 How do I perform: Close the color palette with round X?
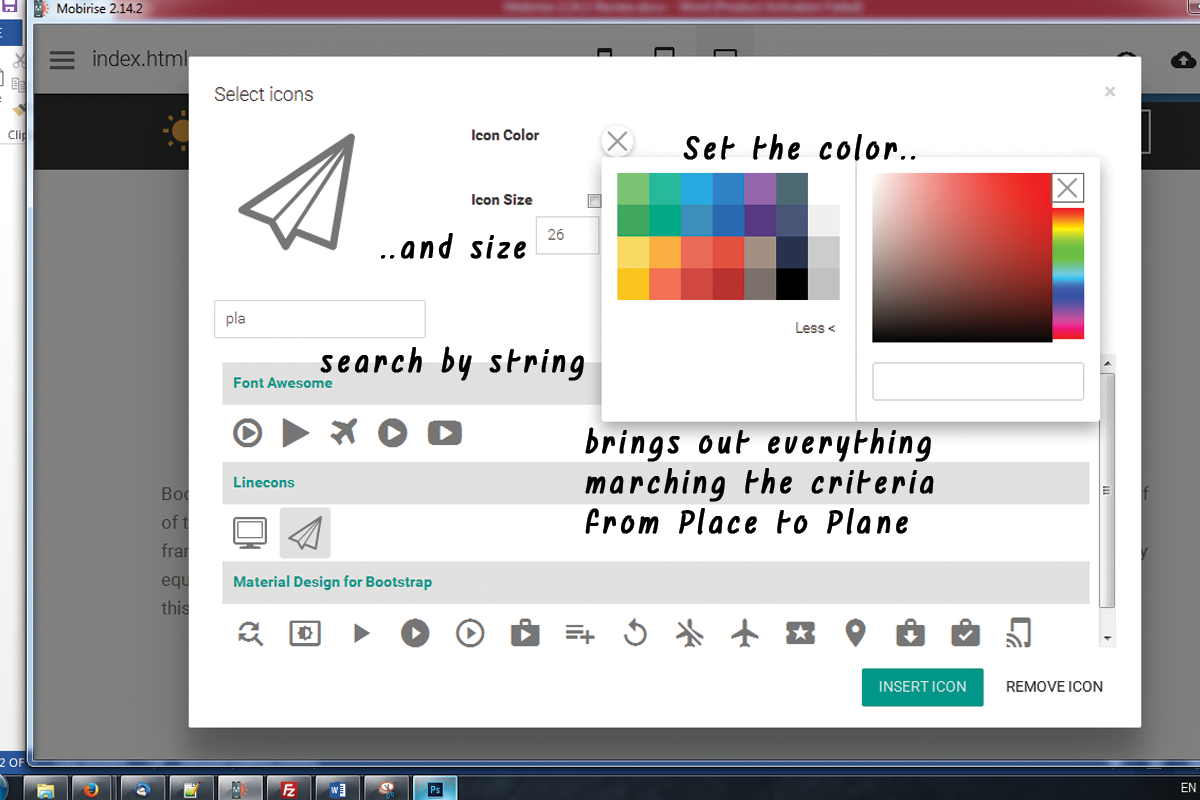click(x=618, y=142)
